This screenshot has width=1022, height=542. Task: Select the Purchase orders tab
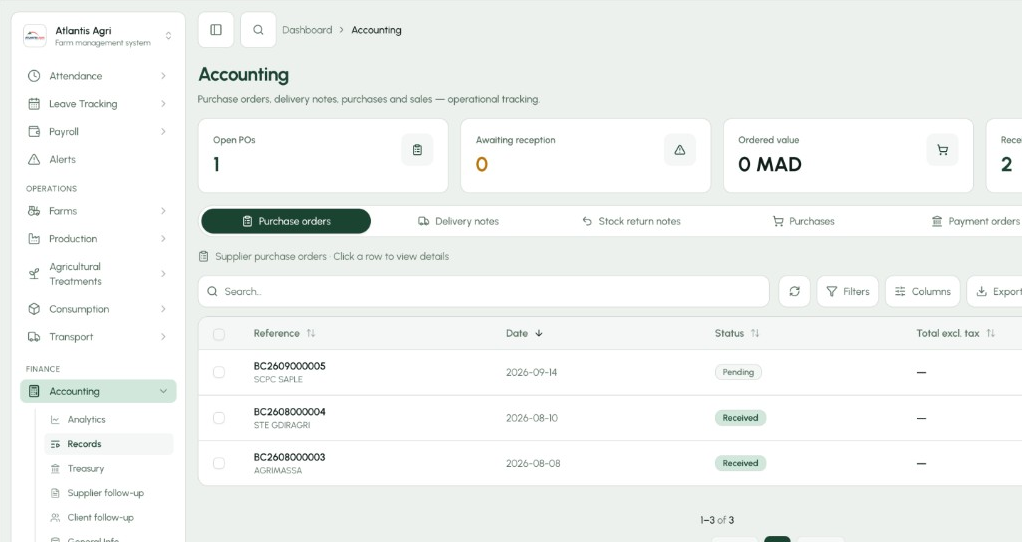(286, 221)
